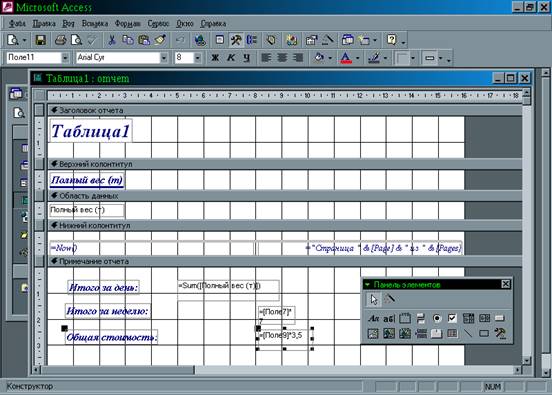This screenshot has width=552, height=395.
Task: Select the Rectangle tool in toolbox
Action: pos(484,333)
